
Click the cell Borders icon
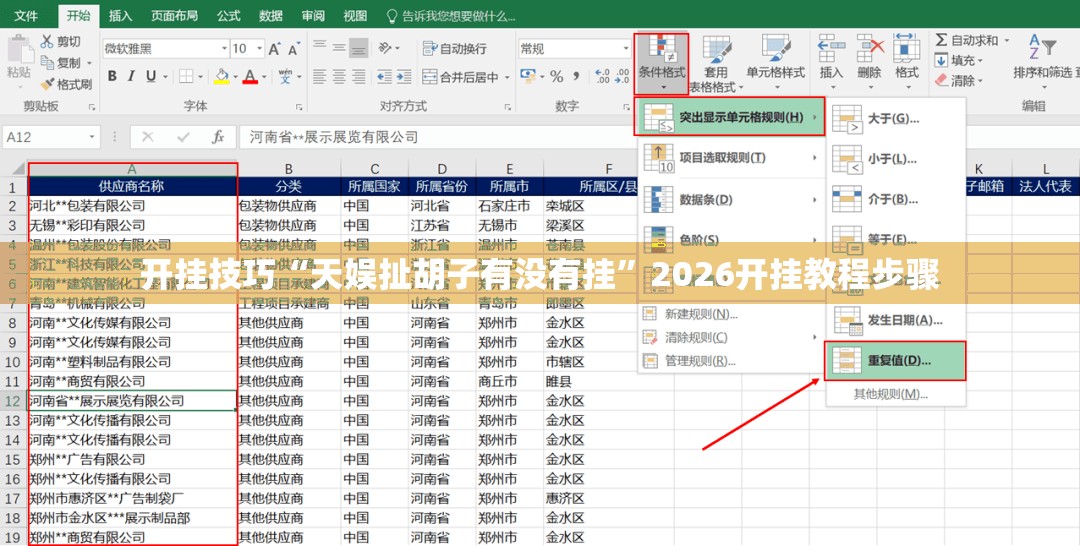(x=186, y=76)
